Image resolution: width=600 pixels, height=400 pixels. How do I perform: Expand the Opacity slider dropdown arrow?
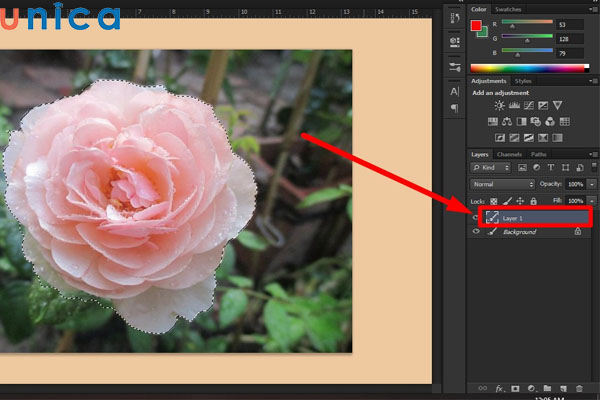coord(589,185)
